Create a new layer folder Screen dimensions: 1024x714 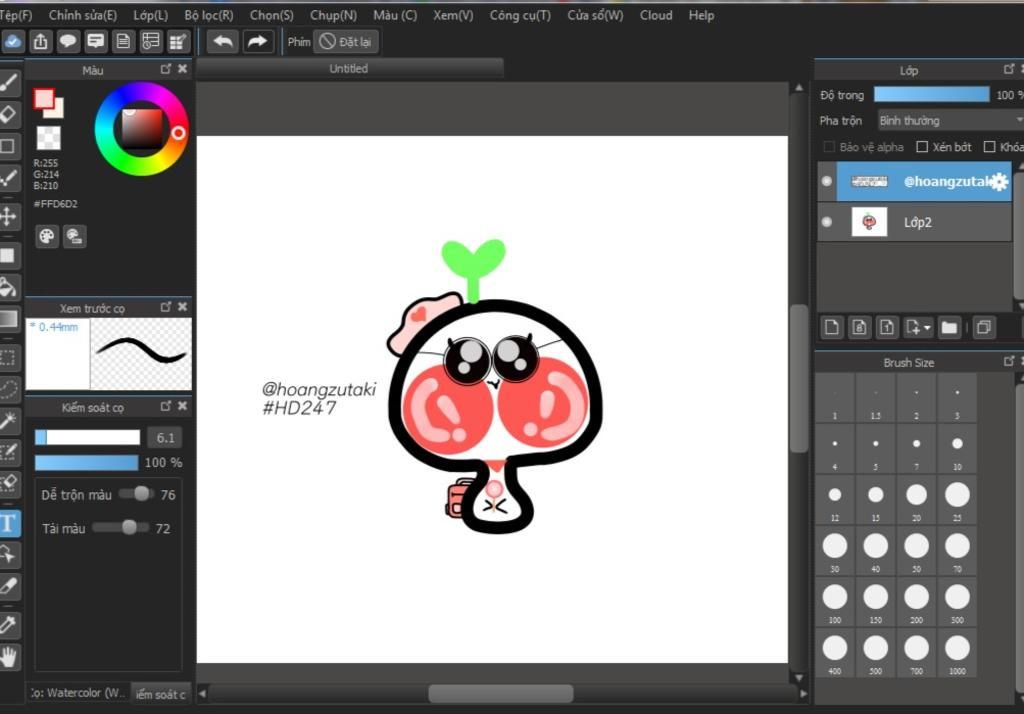tap(949, 327)
